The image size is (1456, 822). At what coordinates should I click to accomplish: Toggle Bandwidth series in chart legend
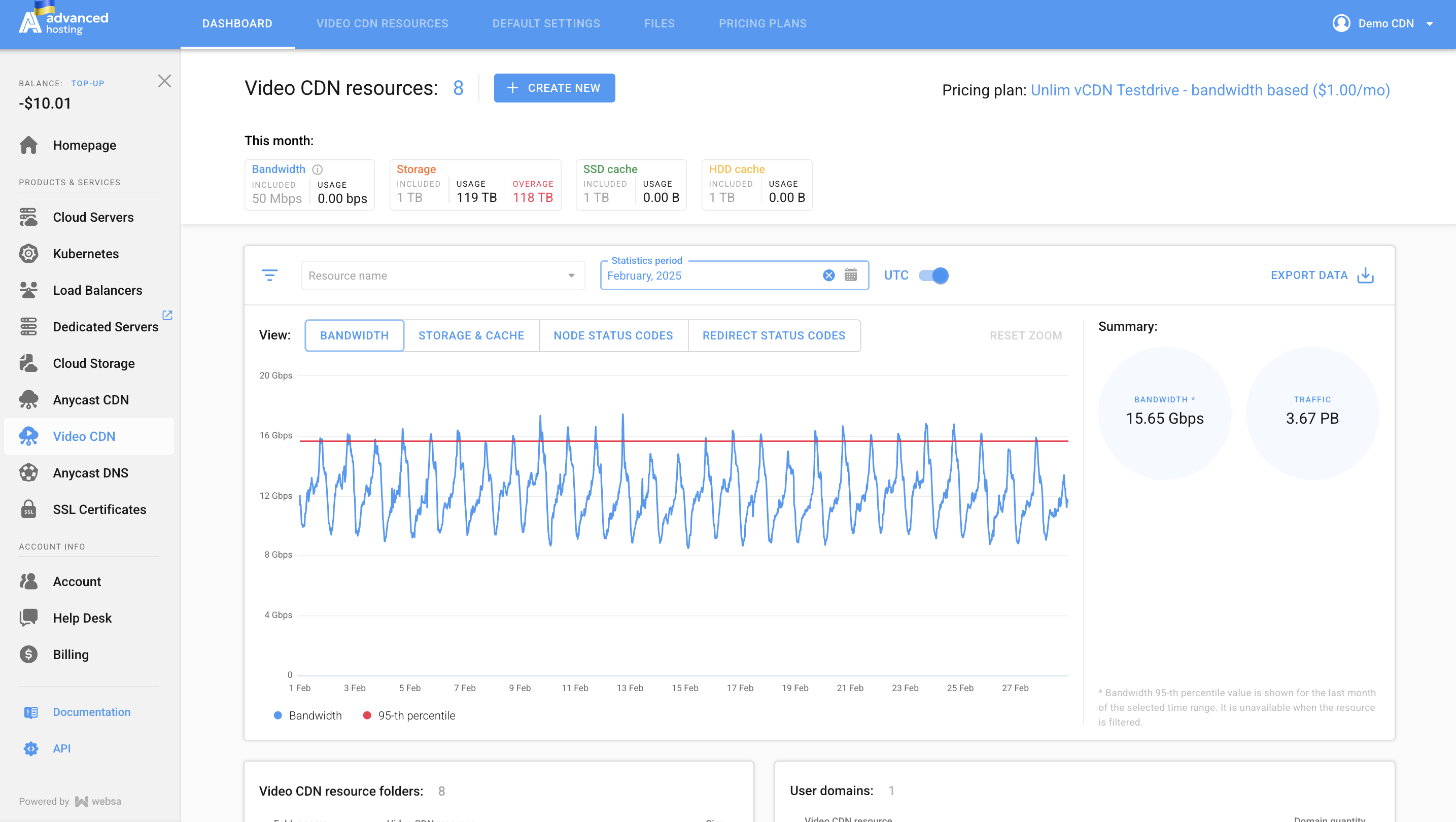click(x=307, y=715)
